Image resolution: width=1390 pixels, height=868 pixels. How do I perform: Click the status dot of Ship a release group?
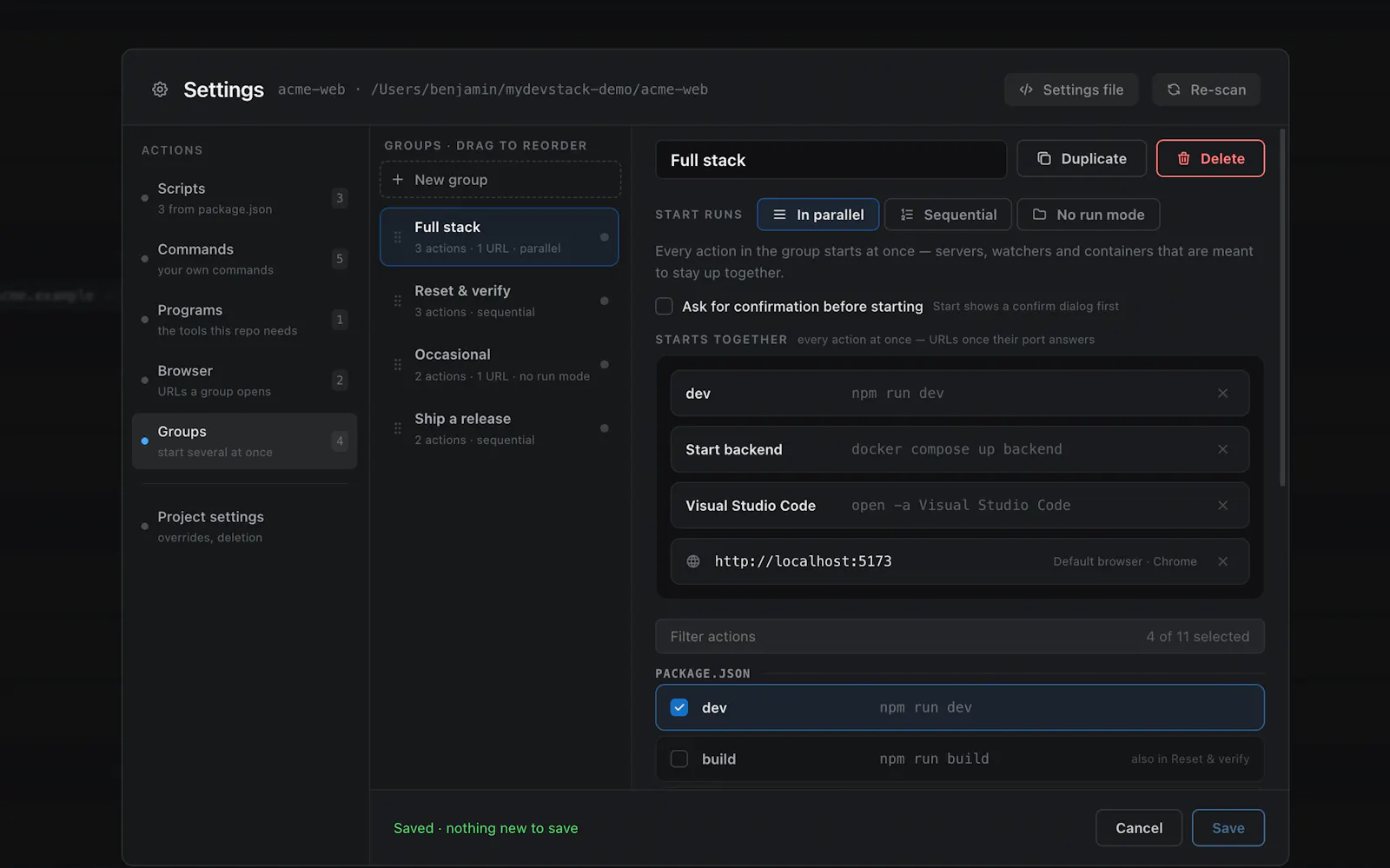(x=605, y=428)
